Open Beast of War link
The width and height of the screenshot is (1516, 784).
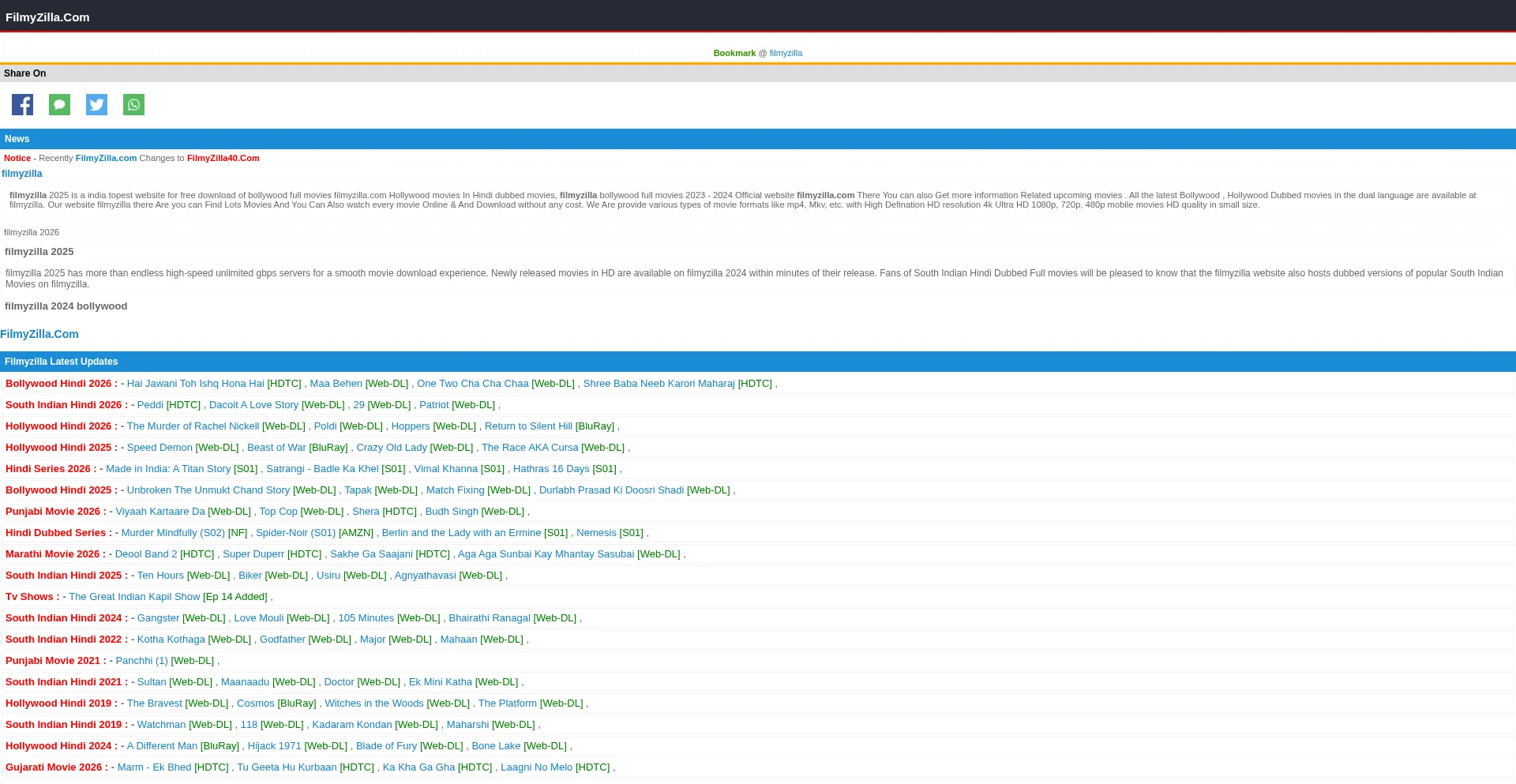[276, 448]
